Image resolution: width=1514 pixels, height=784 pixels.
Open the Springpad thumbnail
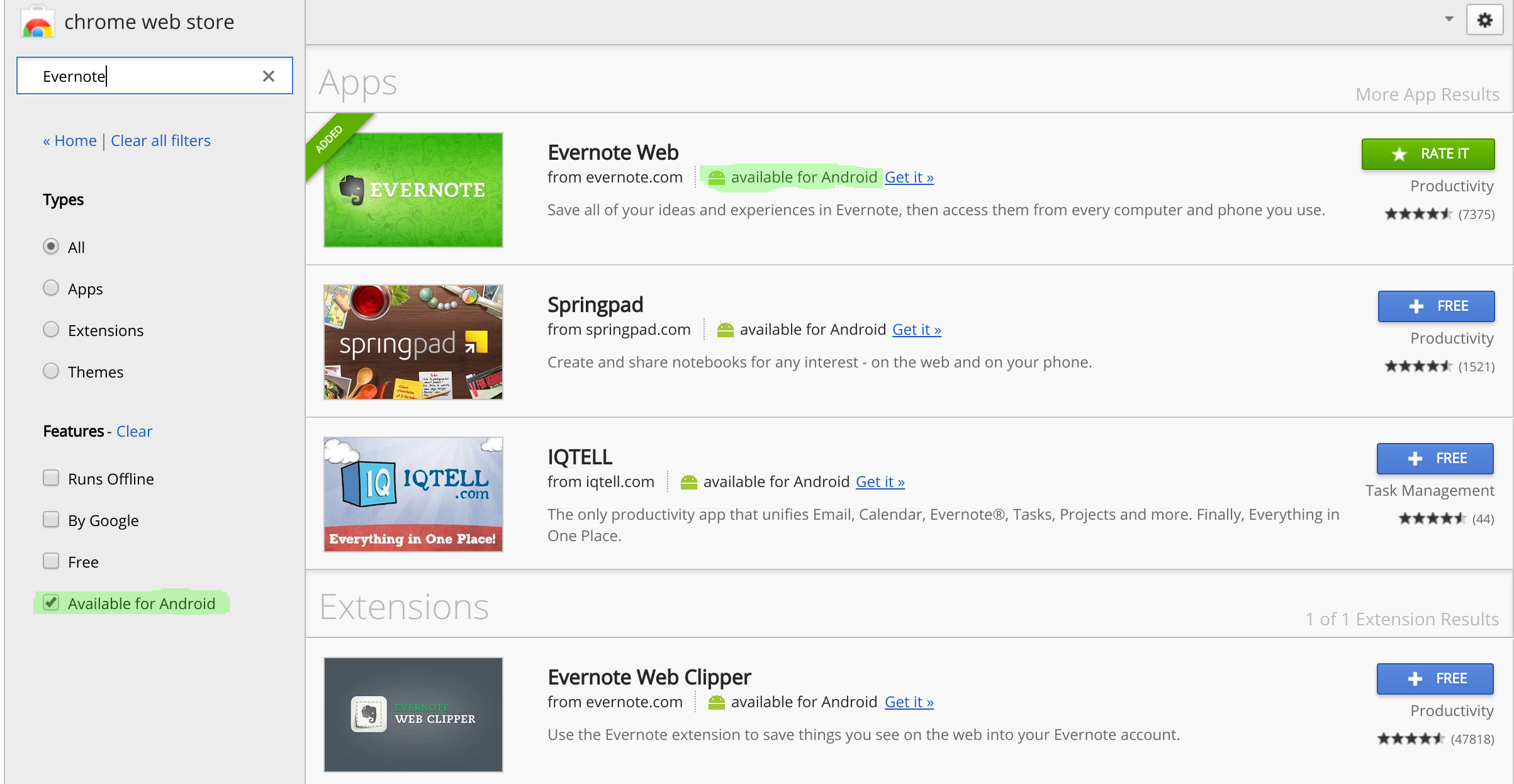tap(413, 342)
